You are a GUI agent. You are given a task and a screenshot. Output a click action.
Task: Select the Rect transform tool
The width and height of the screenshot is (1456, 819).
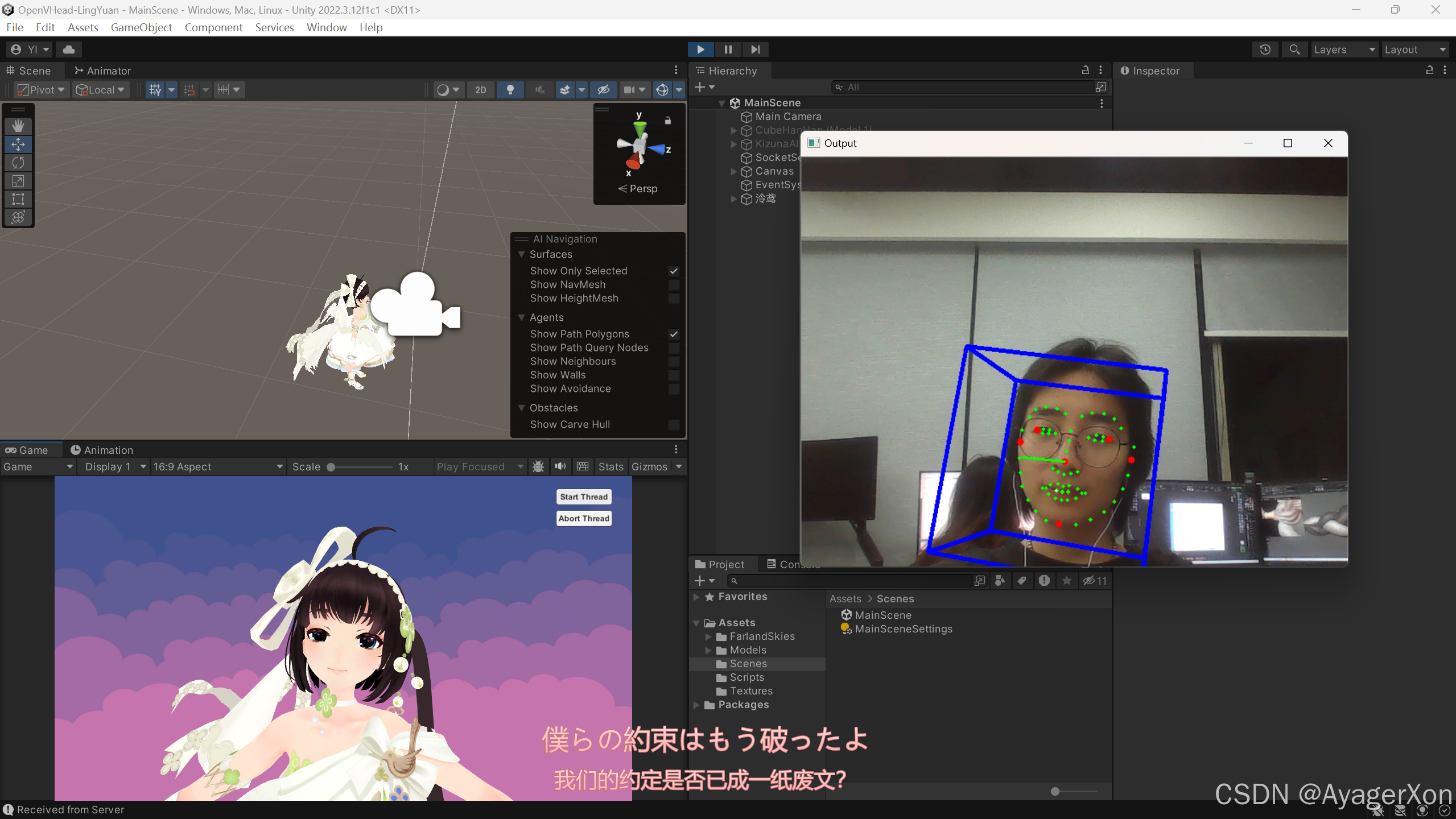18,199
